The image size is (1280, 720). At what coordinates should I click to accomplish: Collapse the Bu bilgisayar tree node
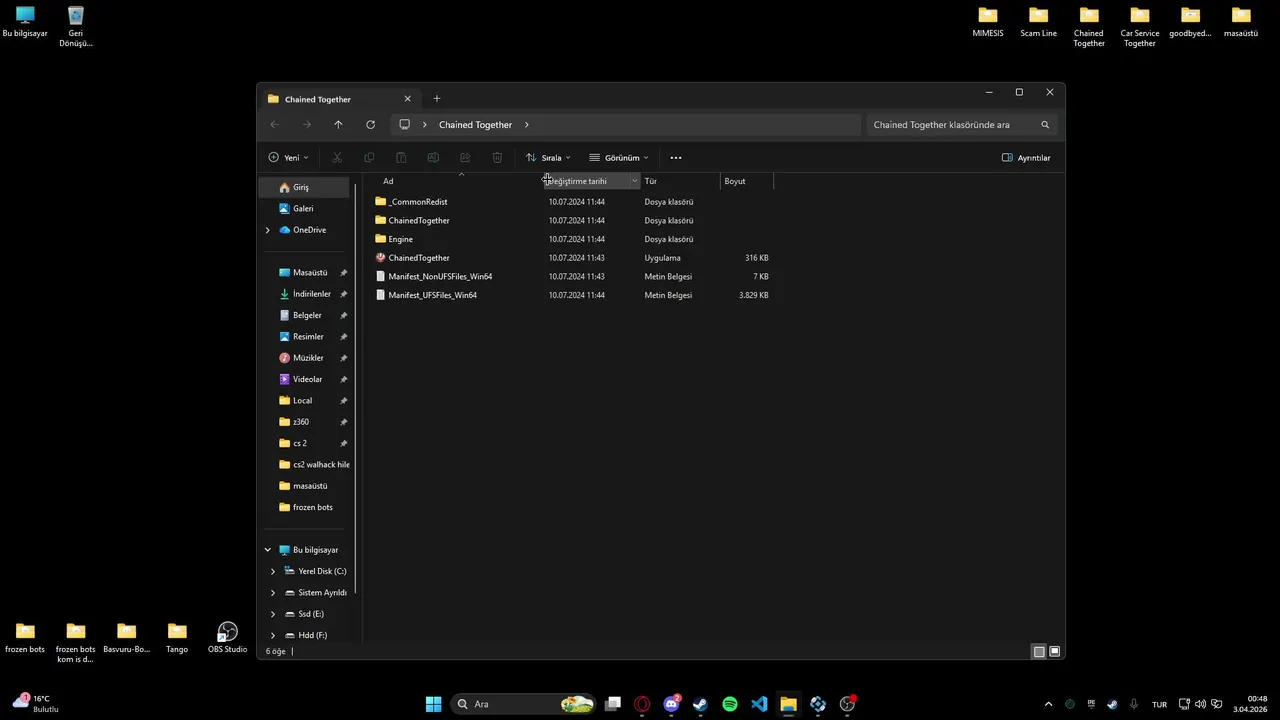pos(267,550)
